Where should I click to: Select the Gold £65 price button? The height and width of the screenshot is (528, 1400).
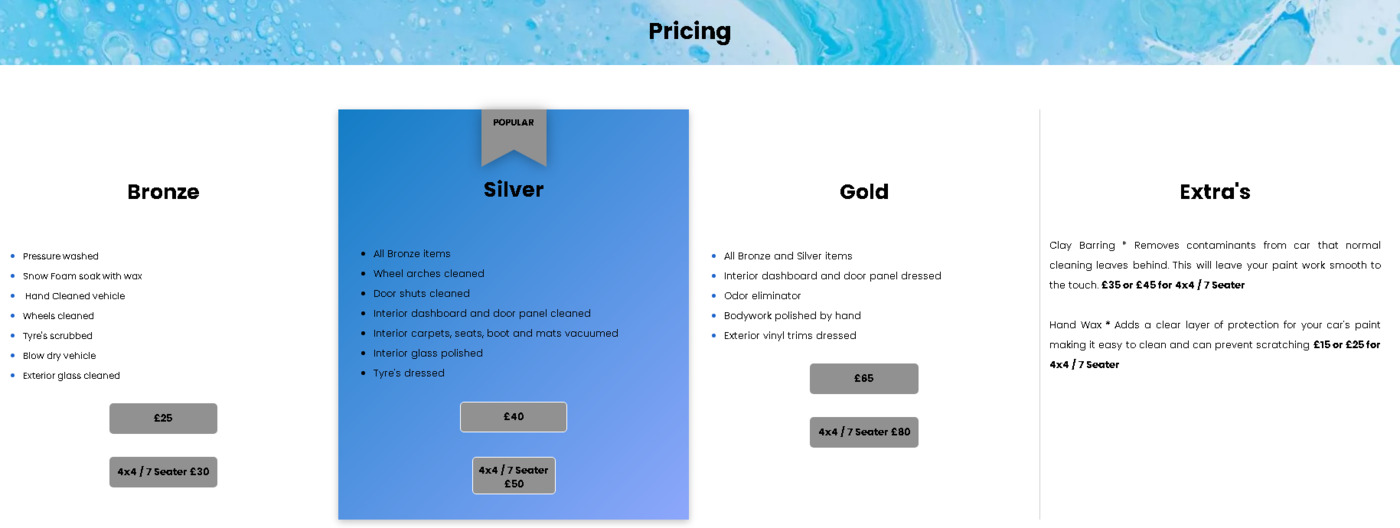pyautogui.click(x=864, y=378)
